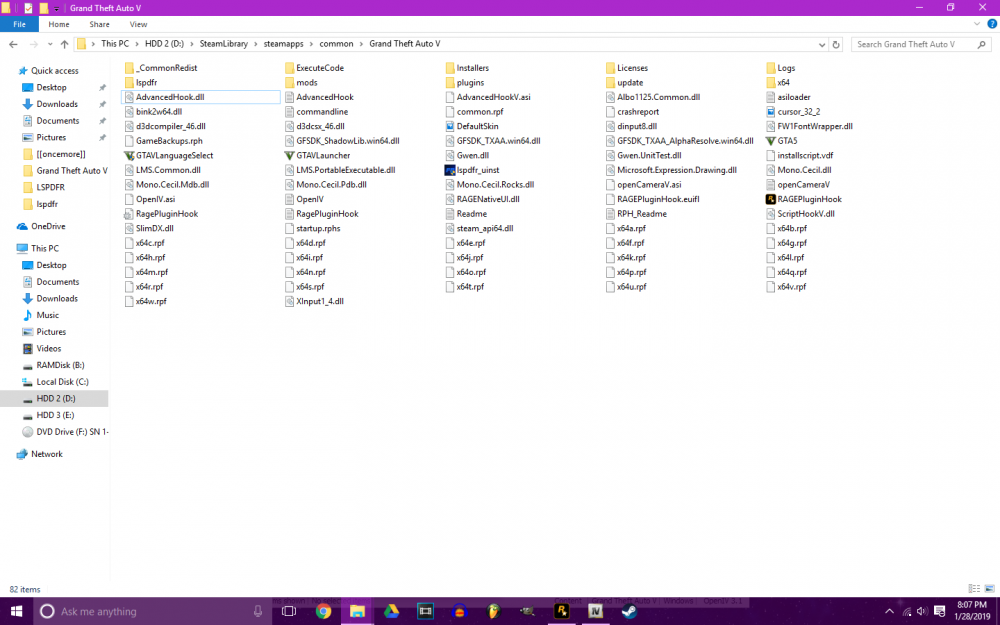Open Steam from the taskbar

629,611
